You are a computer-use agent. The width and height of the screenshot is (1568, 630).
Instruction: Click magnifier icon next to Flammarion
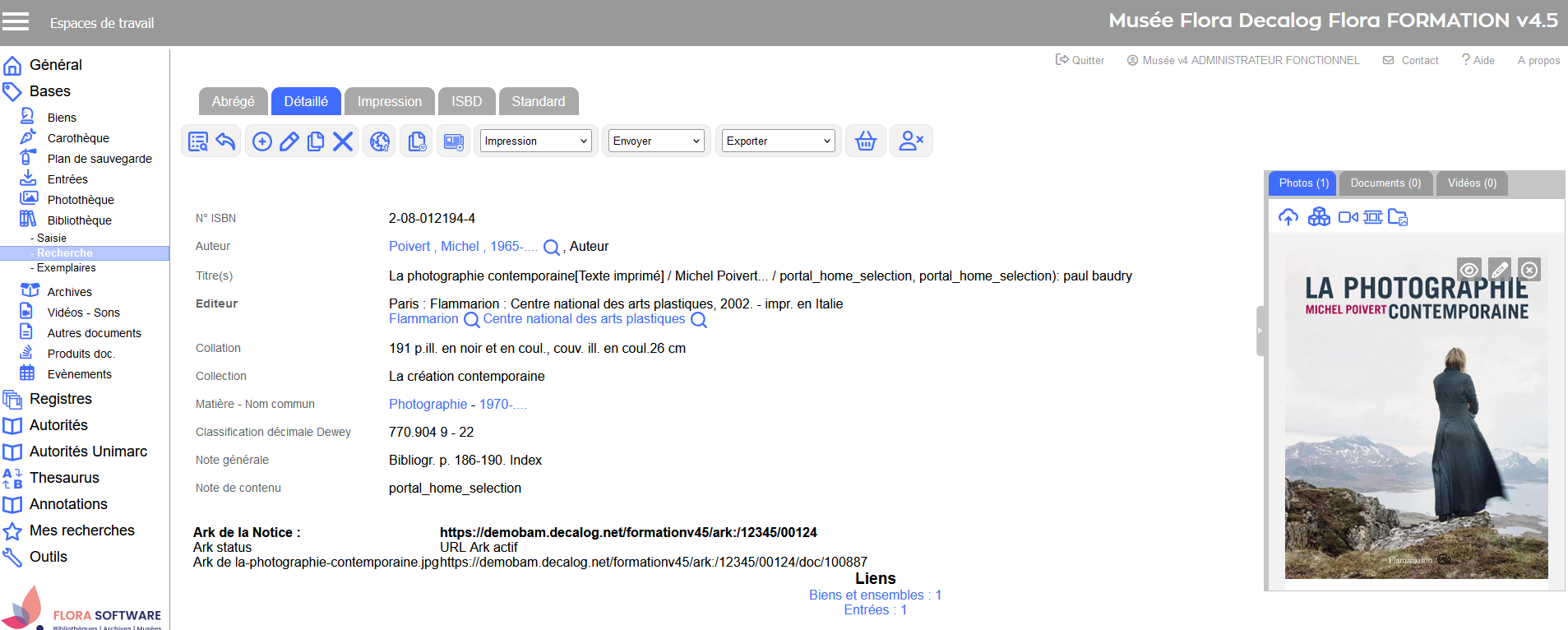point(472,320)
